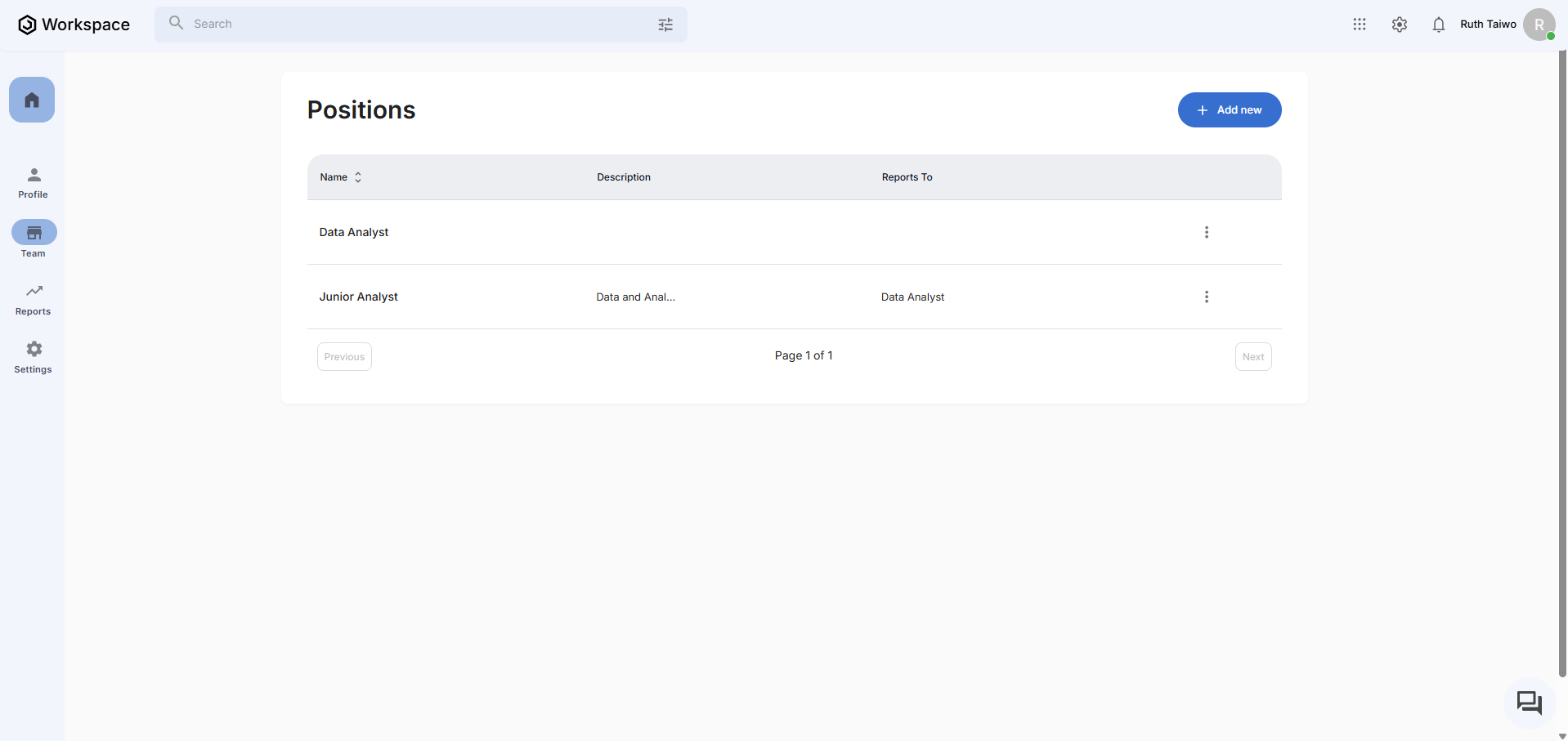
Task: Click the Workspace logo icon
Action: coord(27,25)
